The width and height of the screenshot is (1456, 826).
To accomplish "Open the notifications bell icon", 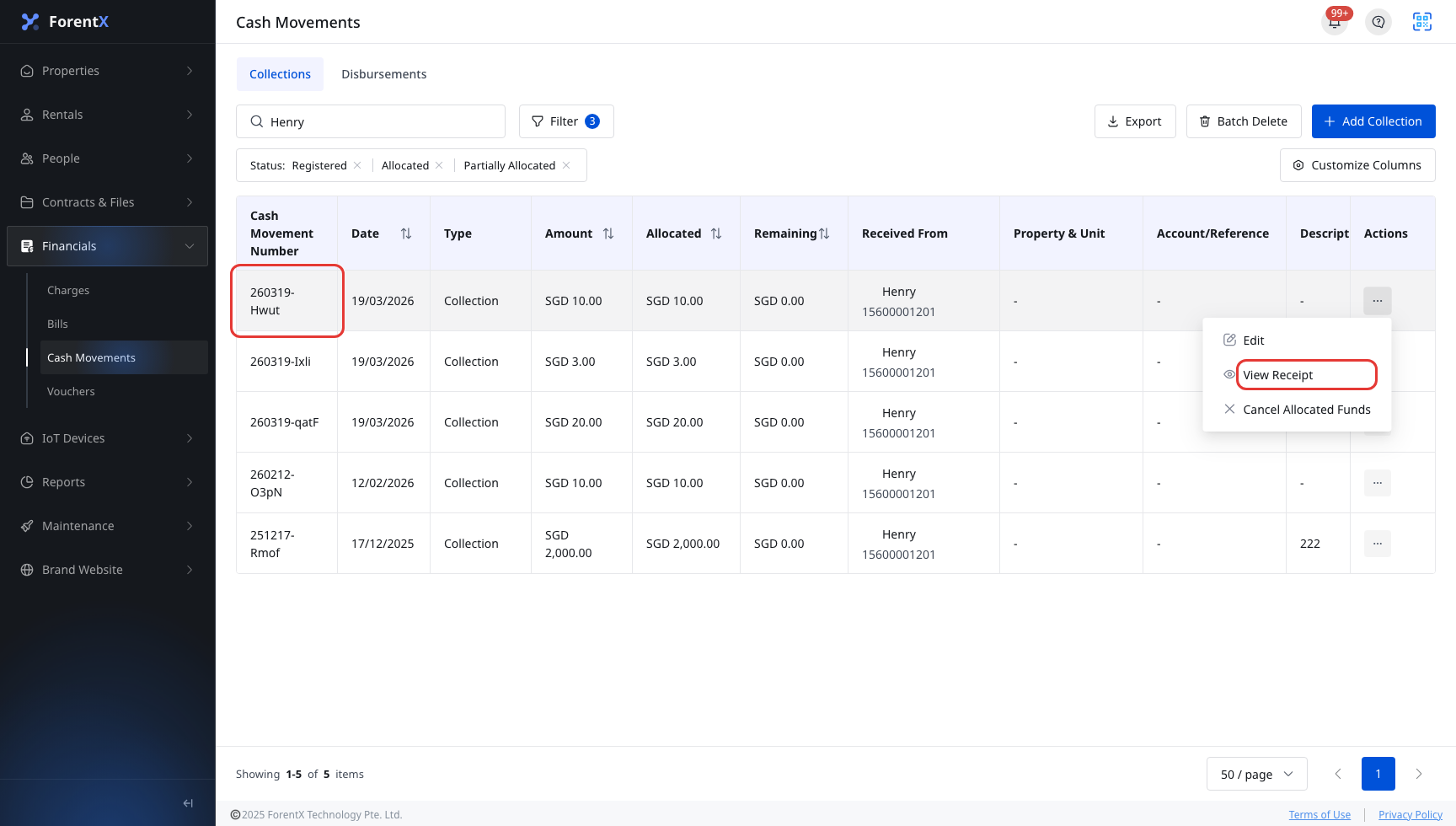I will tap(1335, 22).
